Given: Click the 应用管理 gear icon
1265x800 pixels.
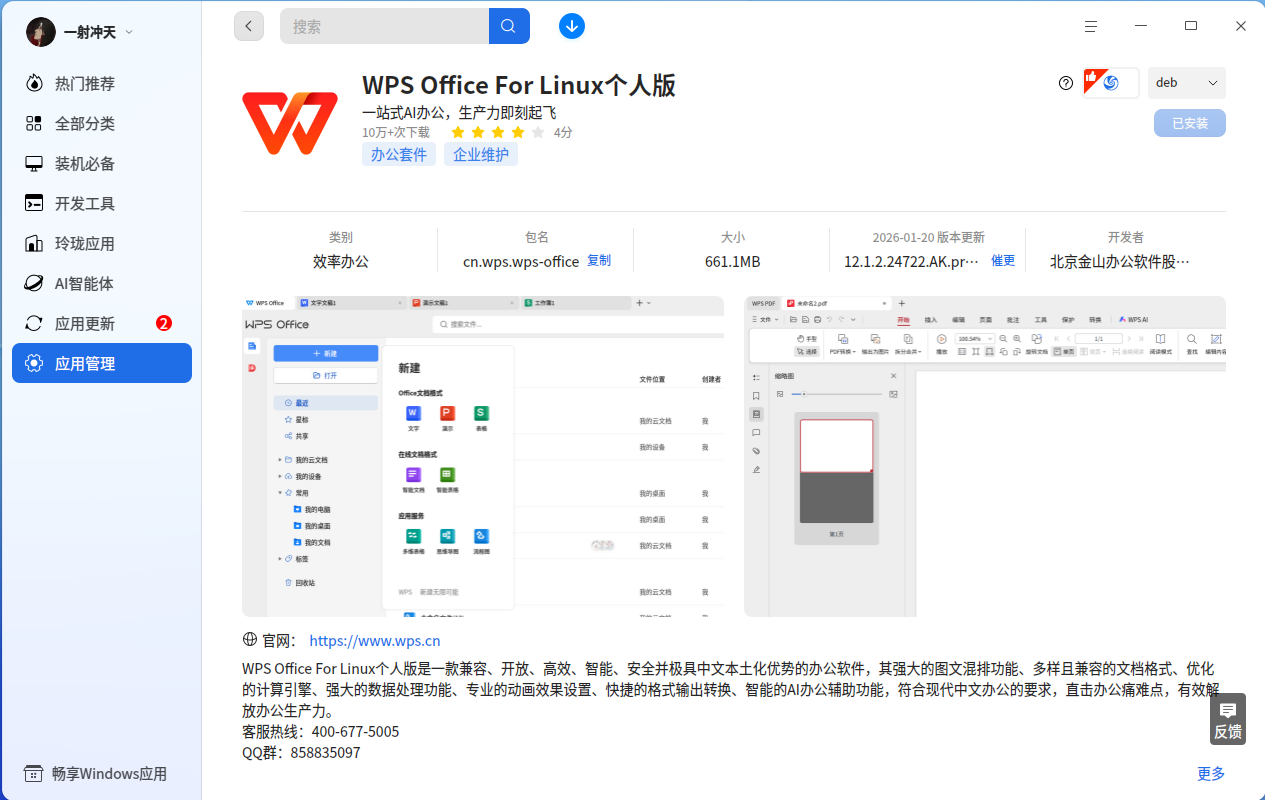Looking at the screenshot, I should pyautogui.click(x=34, y=363).
